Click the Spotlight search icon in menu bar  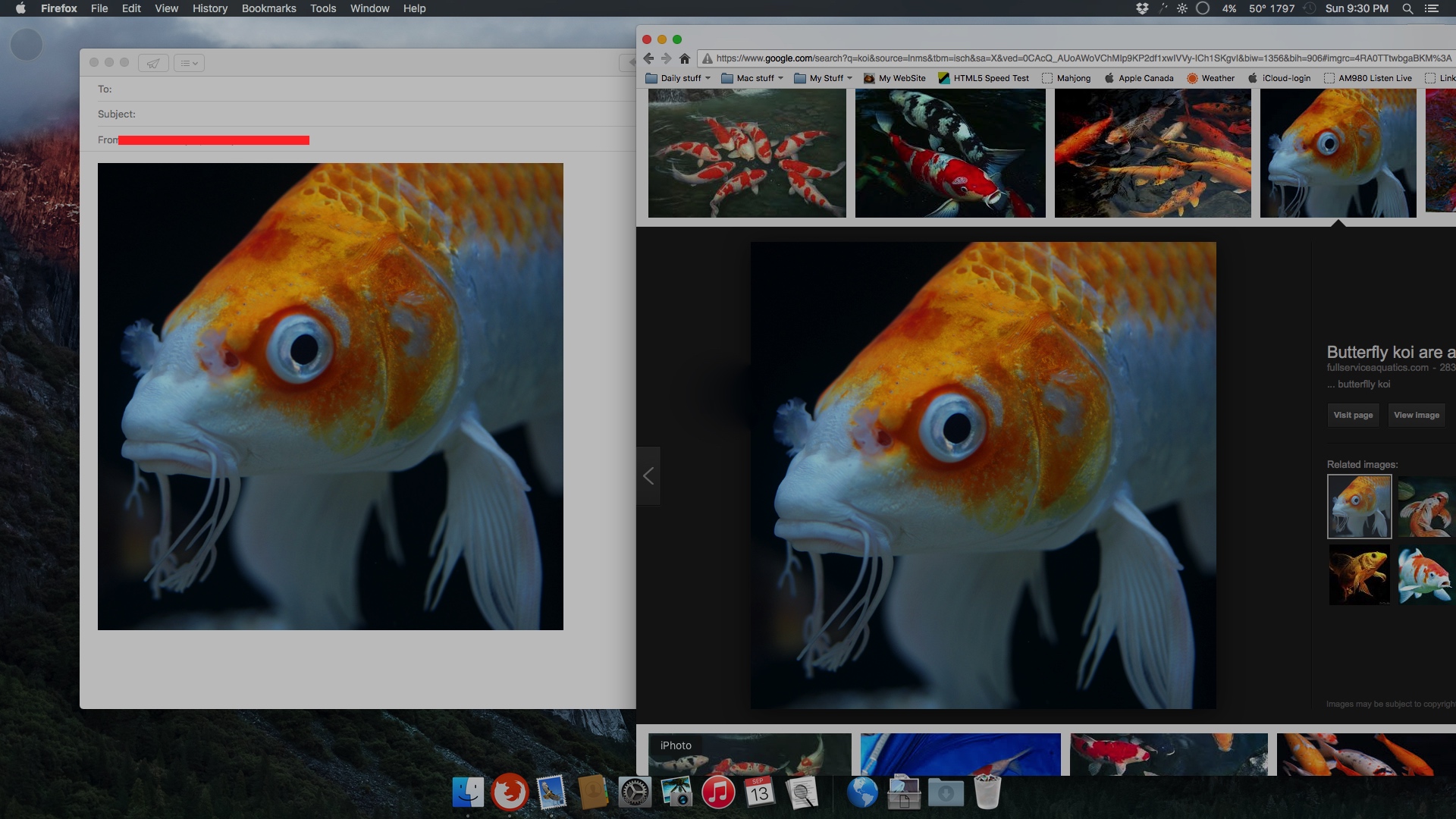pyautogui.click(x=1407, y=8)
